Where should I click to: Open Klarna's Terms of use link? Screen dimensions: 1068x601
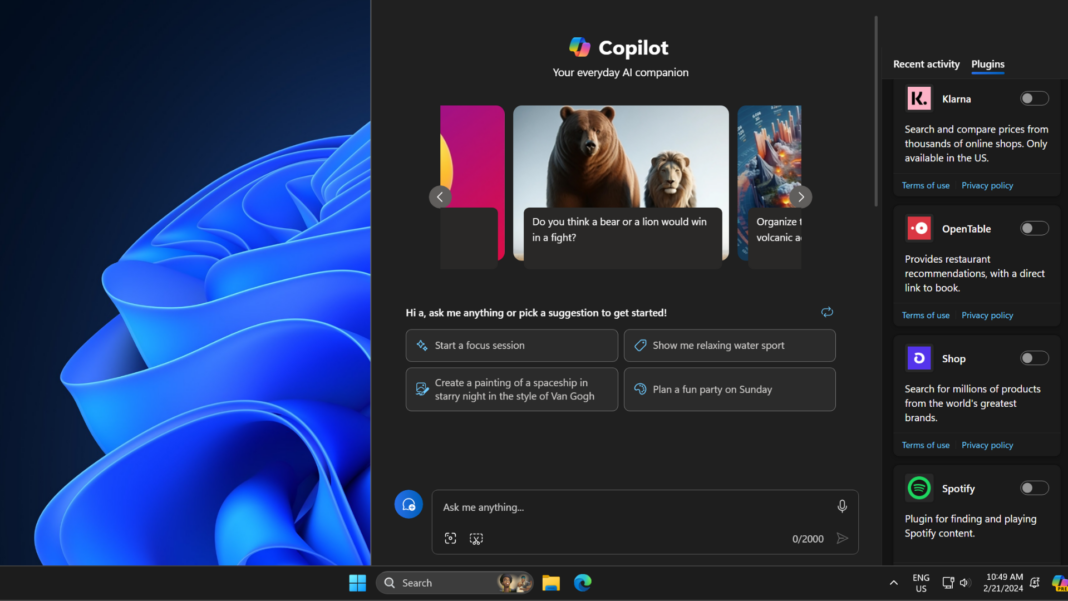[925, 184]
